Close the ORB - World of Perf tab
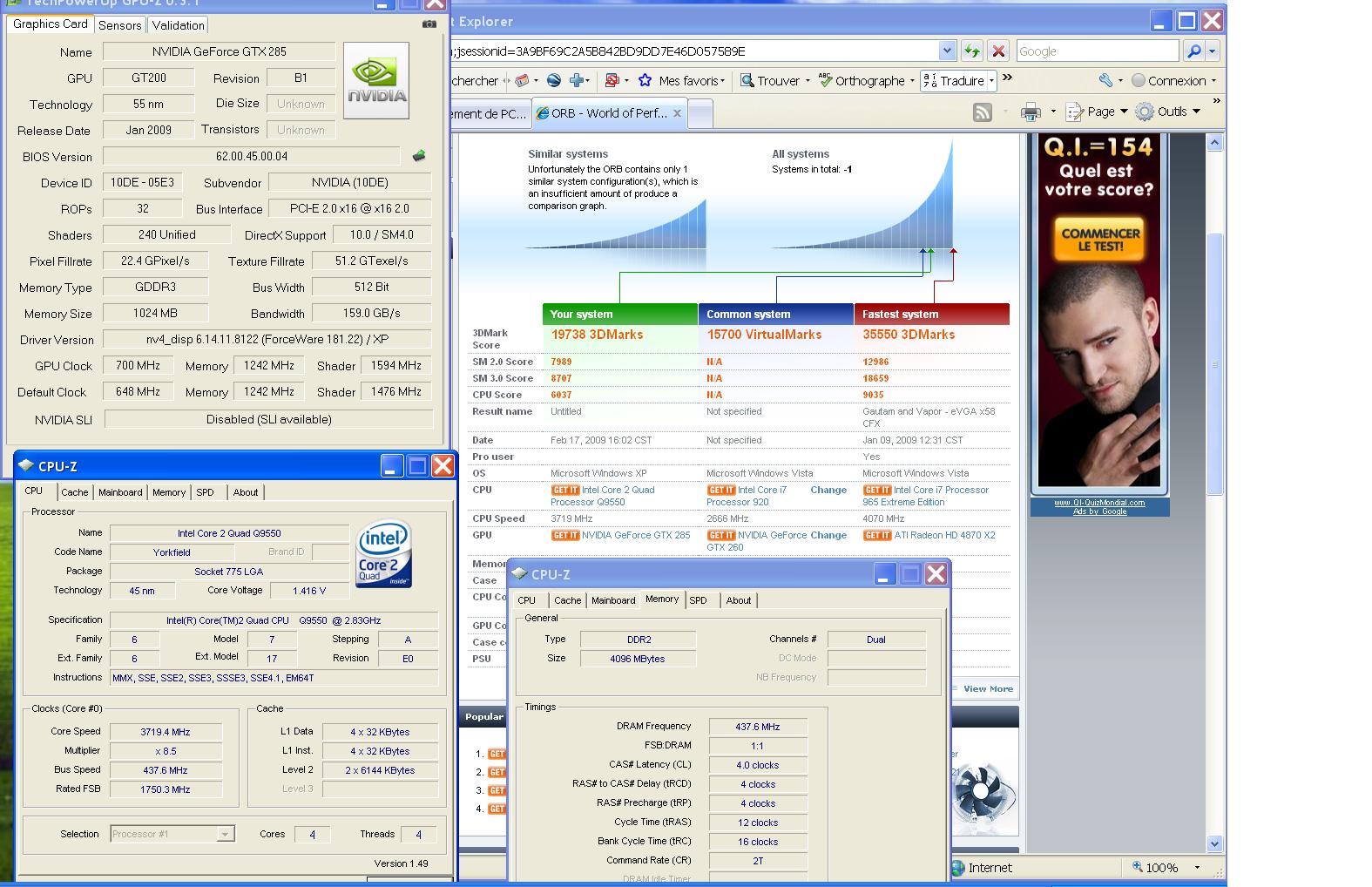Screen dimensions: 1372x887 point(678,112)
